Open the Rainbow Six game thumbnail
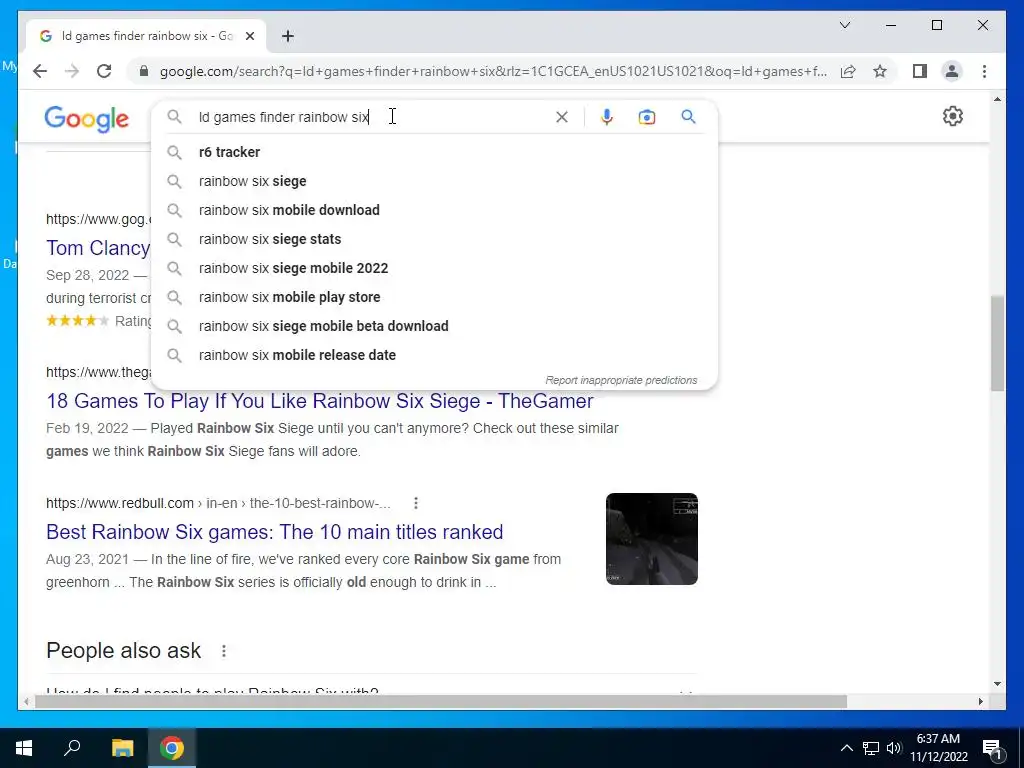The image size is (1024, 768). (x=652, y=539)
